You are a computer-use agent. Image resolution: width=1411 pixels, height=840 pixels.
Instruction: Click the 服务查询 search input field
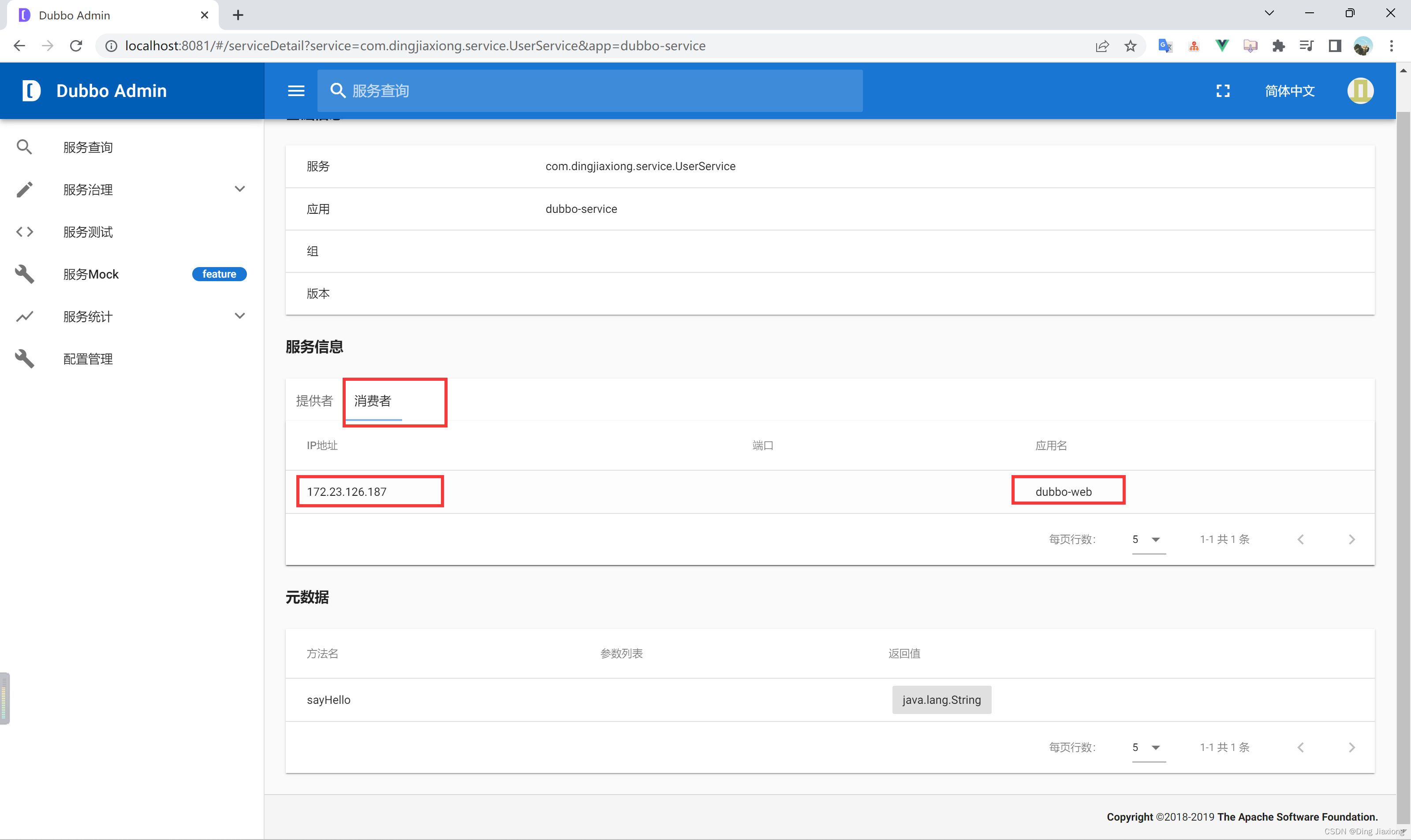click(x=590, y=90)
